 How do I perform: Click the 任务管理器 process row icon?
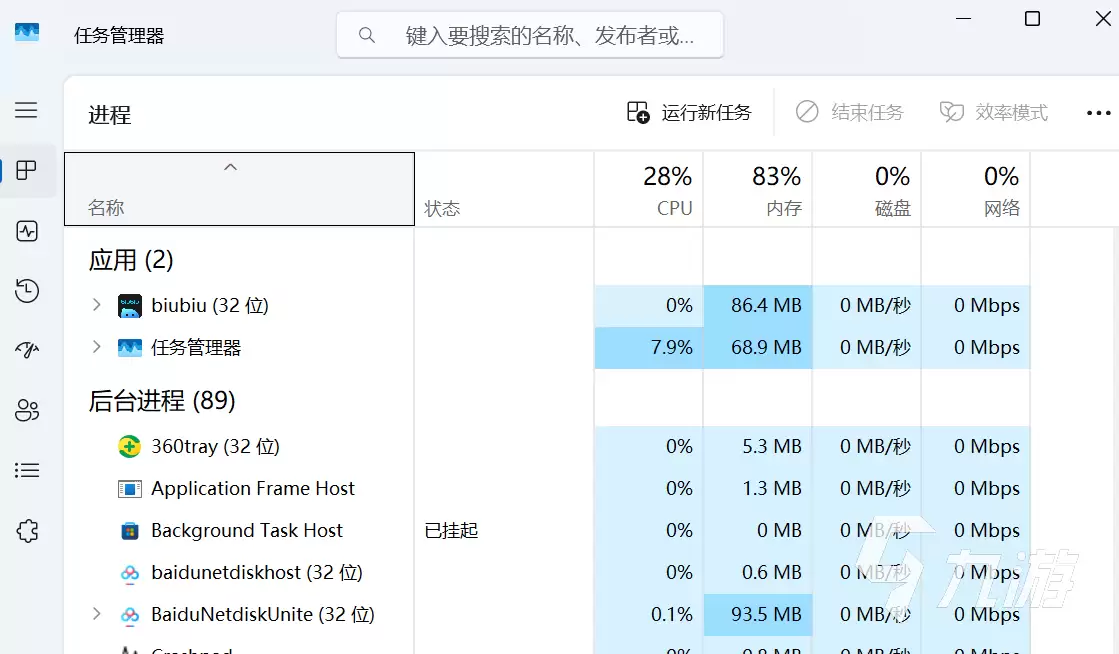tap(129, 348)
